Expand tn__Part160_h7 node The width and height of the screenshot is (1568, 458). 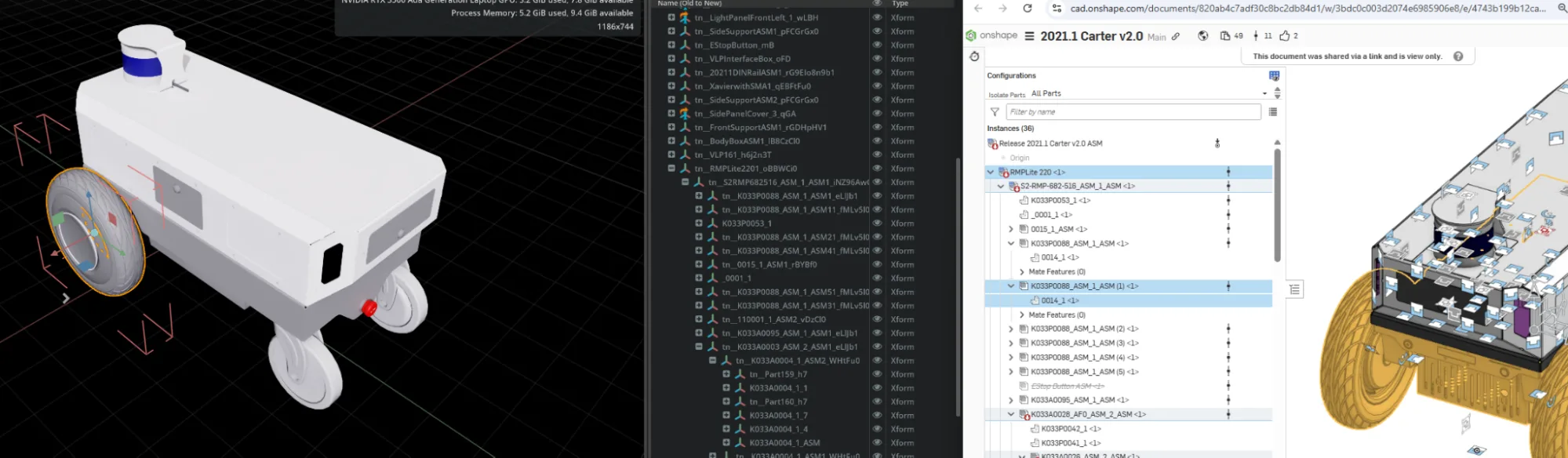point(726,402)
